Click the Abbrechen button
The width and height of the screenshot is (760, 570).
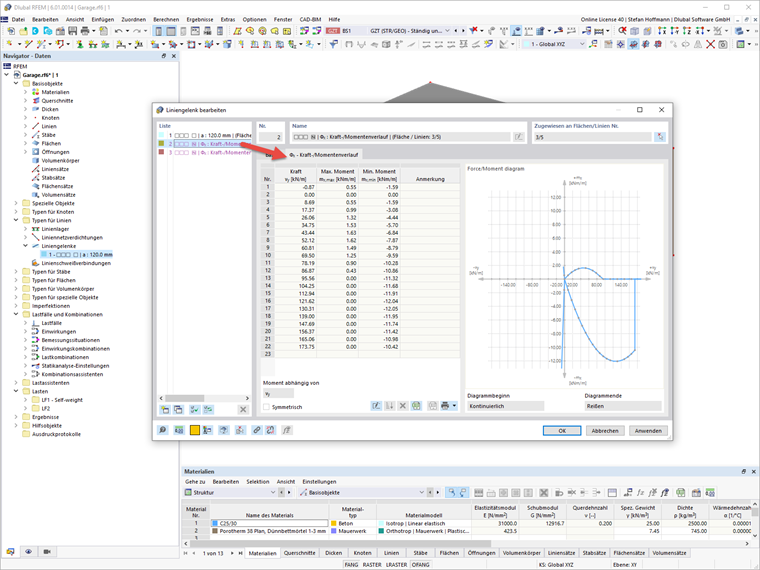(605, 430)
